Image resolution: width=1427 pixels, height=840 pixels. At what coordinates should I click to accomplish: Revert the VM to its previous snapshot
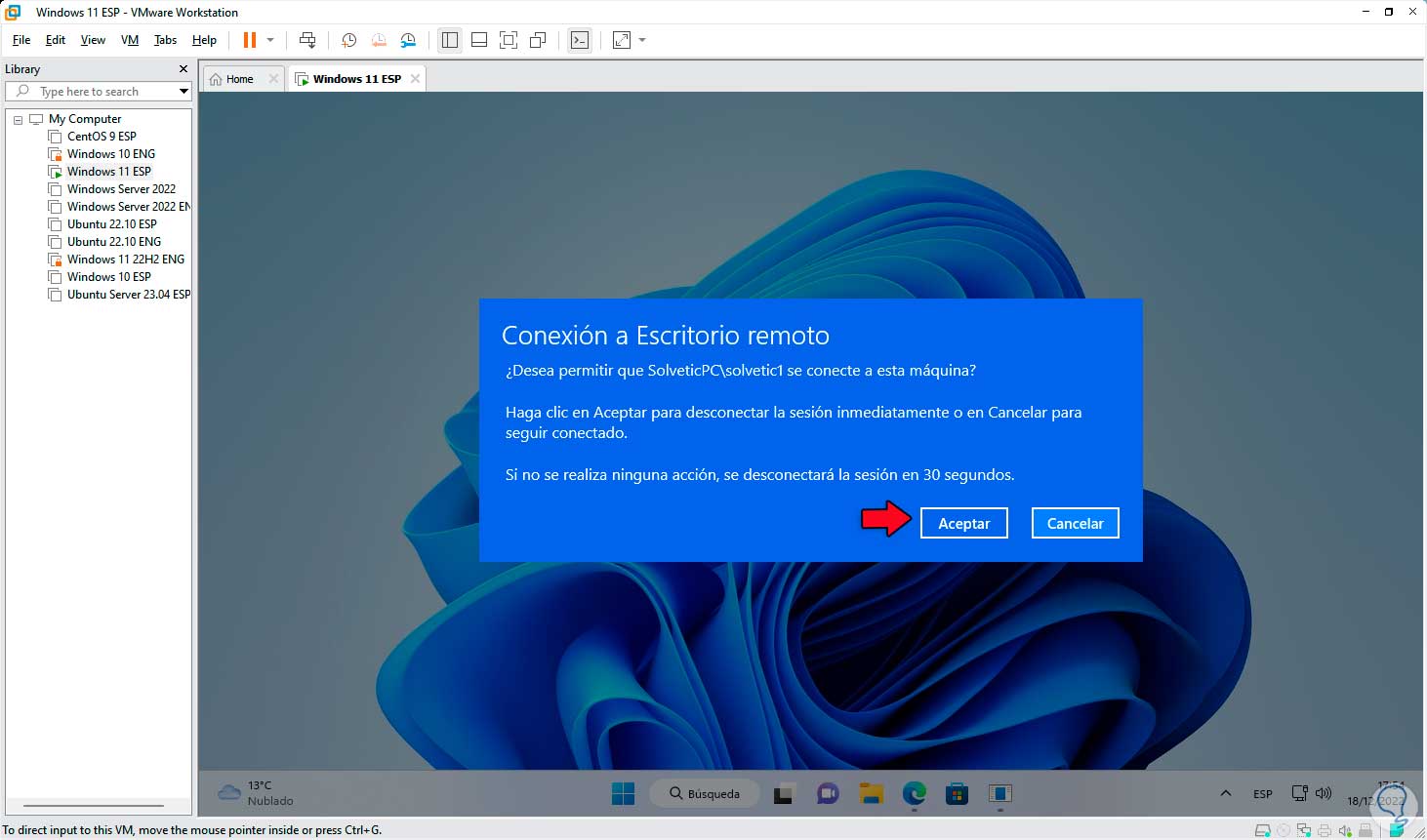(379, 40)
